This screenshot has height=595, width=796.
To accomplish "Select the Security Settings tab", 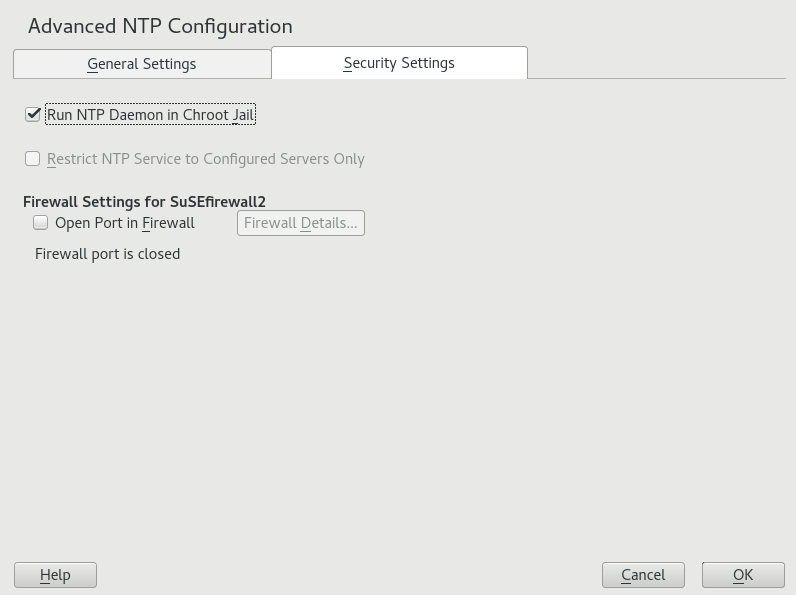I will tap(399, 63).
